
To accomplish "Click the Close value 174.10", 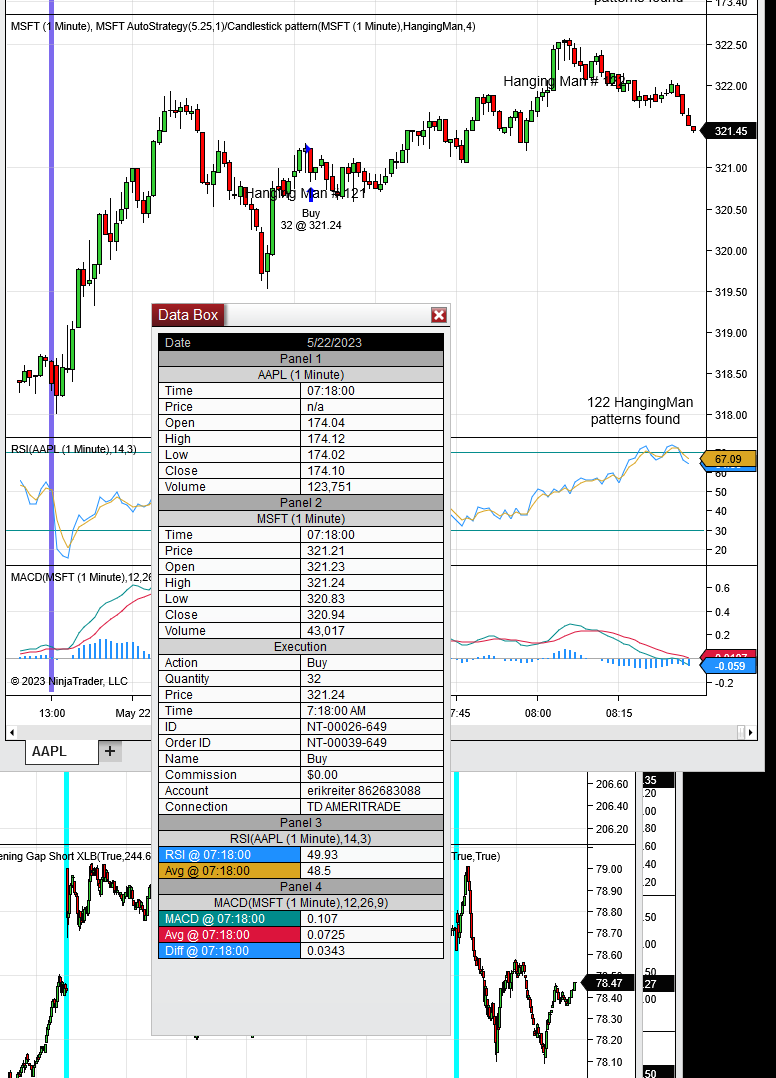I will coord(326,470).
